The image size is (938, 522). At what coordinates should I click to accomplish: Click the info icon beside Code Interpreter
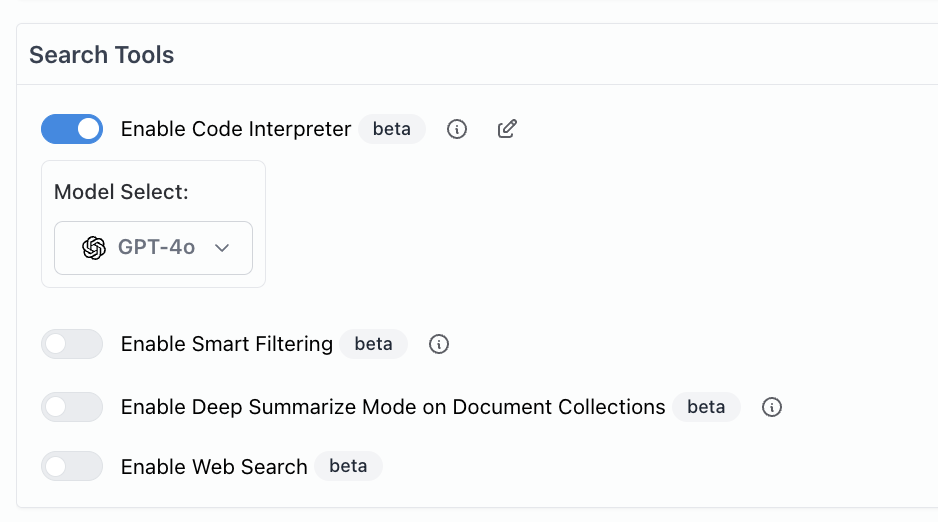point(457,129)
